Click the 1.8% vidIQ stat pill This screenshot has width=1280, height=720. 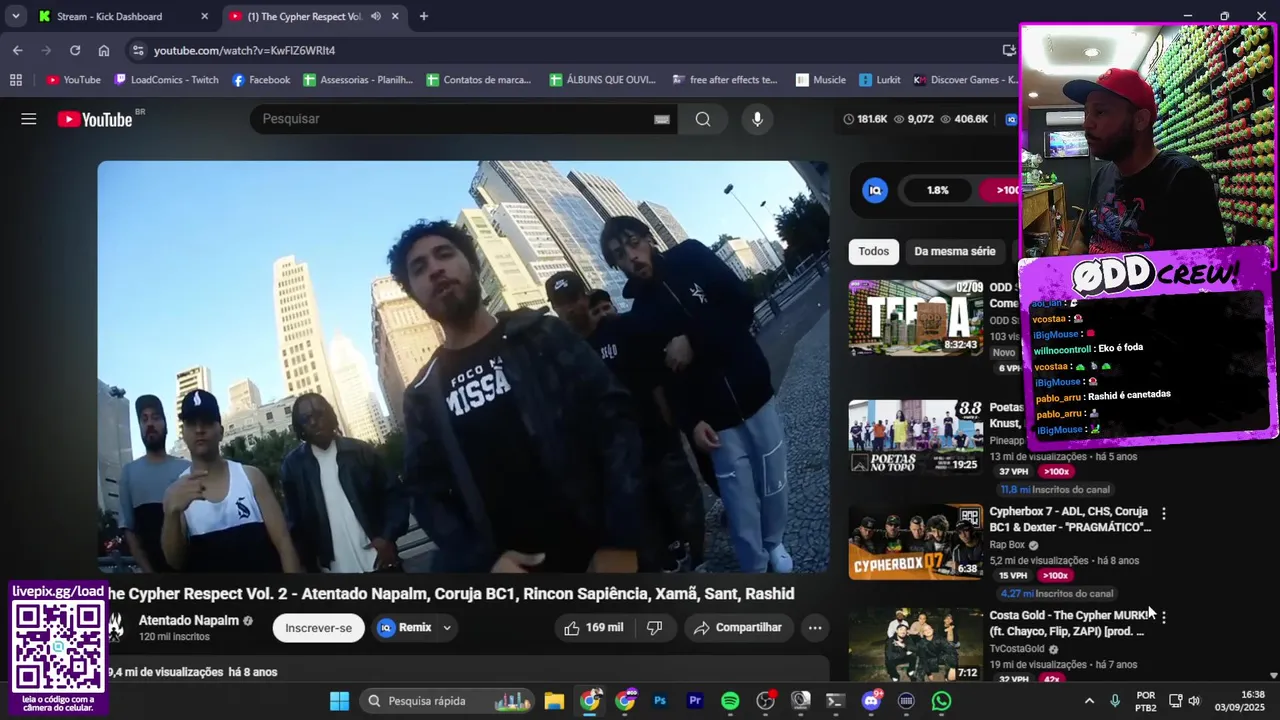(937, 190)
